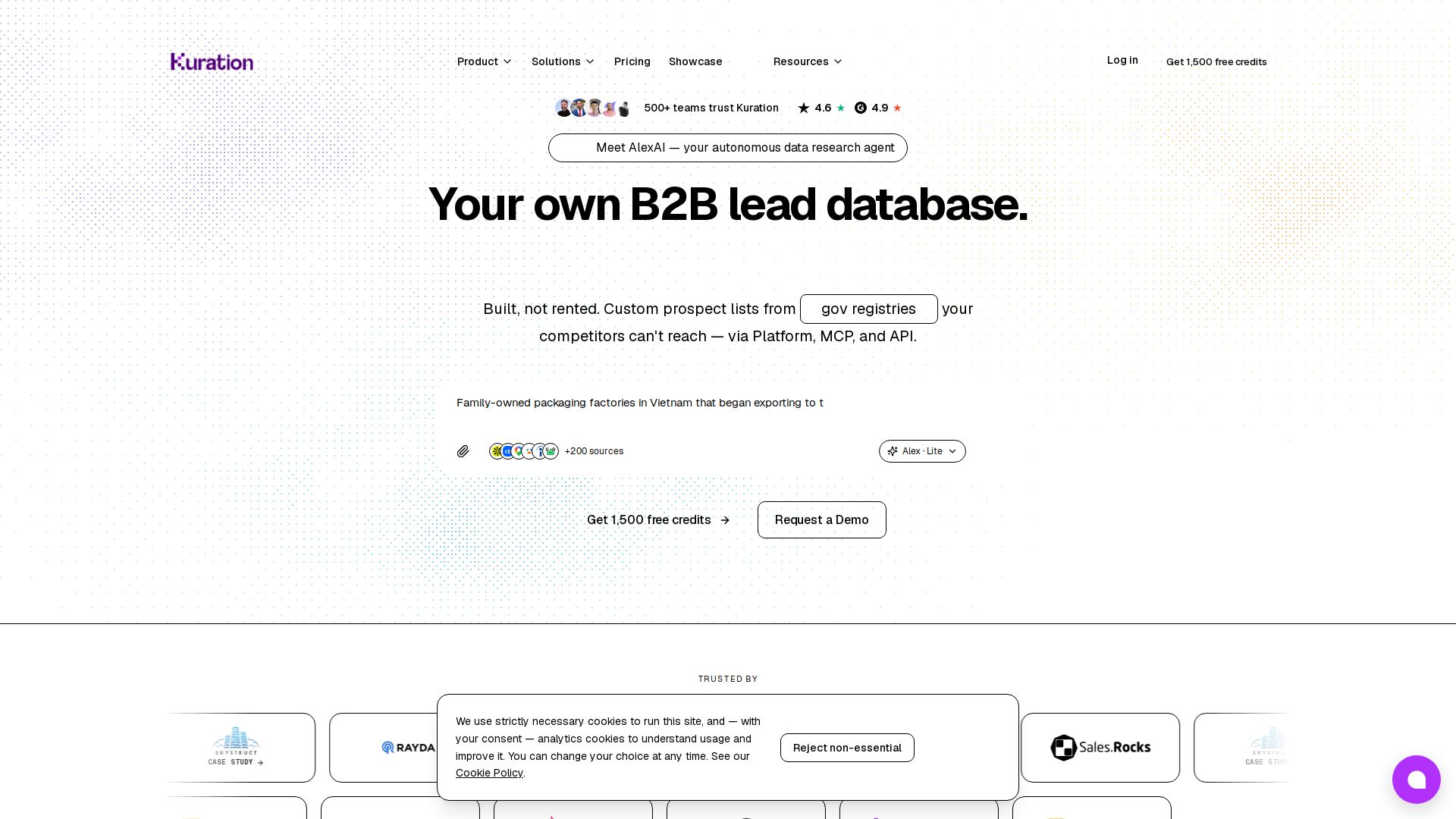Reject non-essential cookies

(x=847, y=748)
